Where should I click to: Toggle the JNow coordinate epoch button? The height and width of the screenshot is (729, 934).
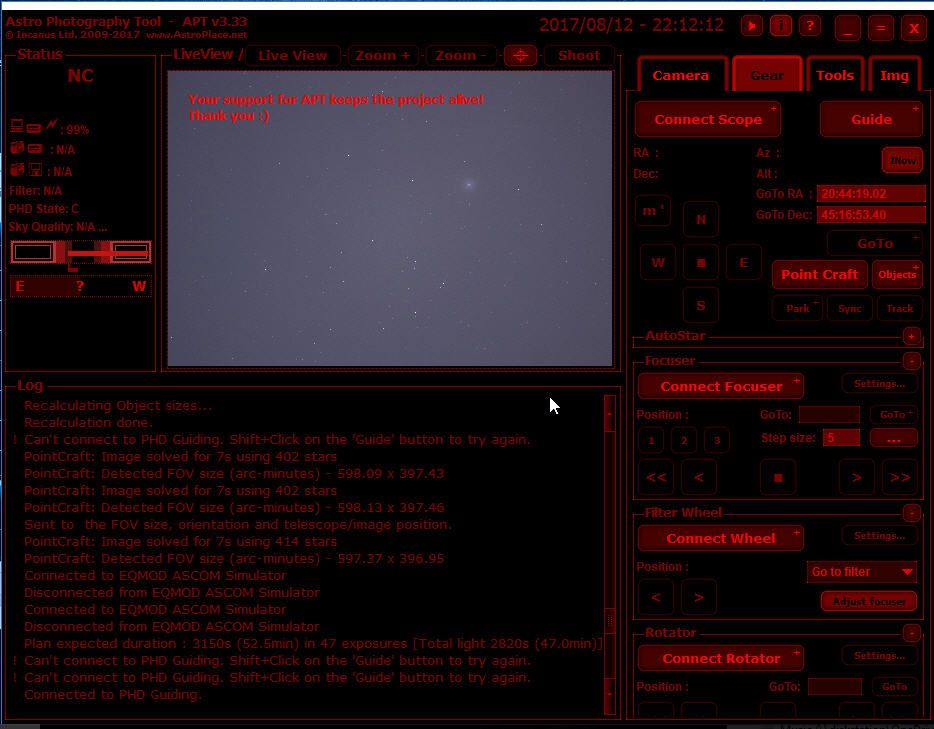tap(902, 160)
